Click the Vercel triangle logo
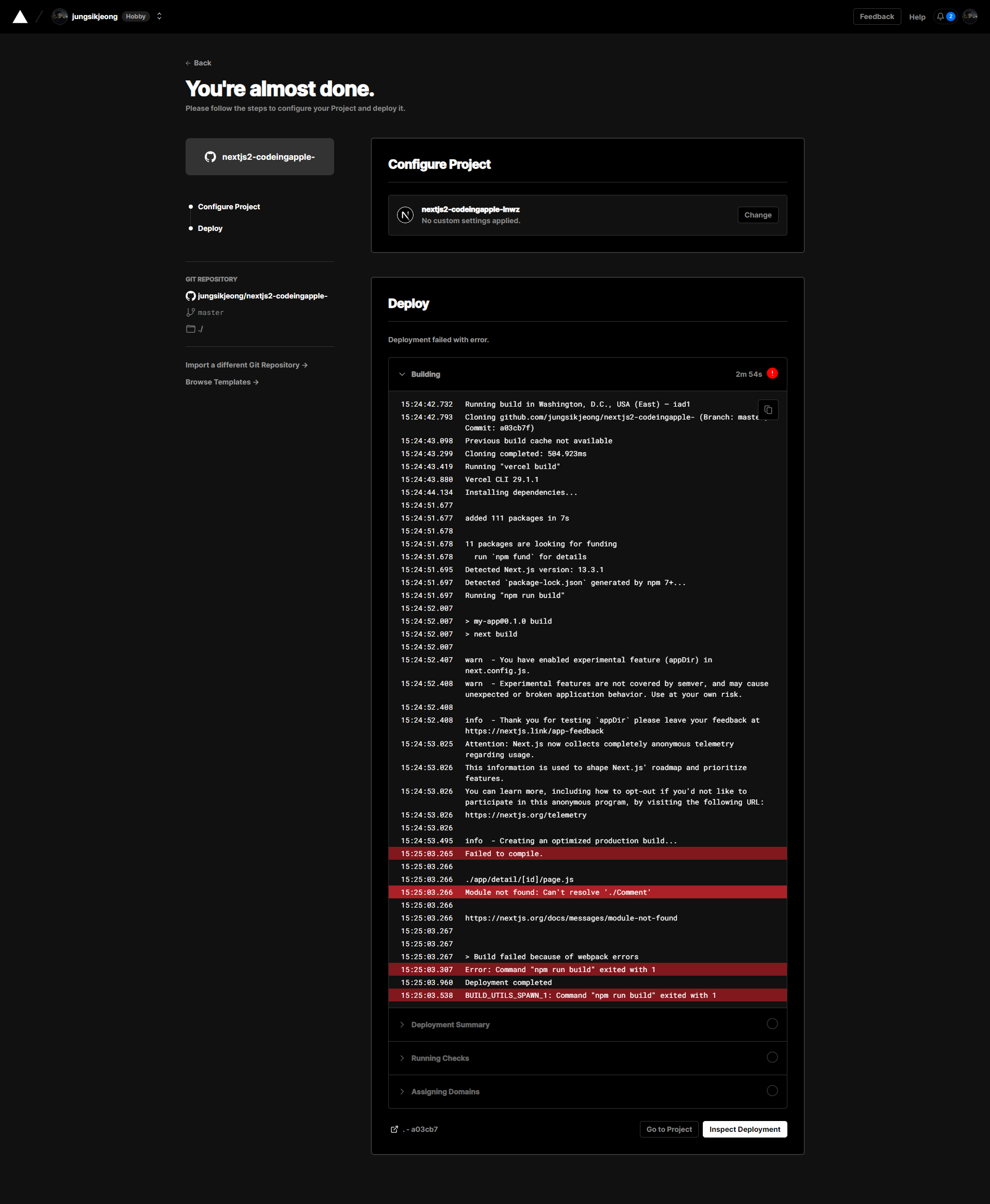990x1204 pixels. [20, 16]
